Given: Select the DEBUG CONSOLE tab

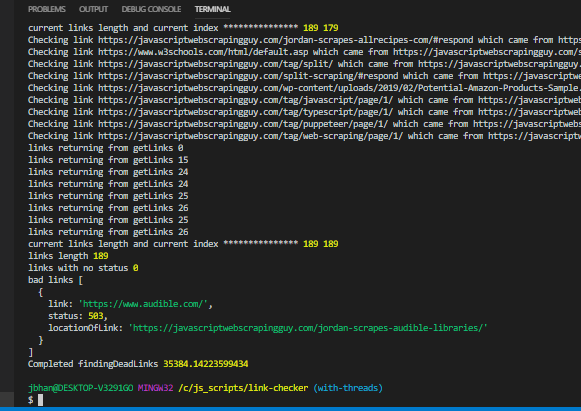Looking at the screenshot, I should (x=151, y=9).
